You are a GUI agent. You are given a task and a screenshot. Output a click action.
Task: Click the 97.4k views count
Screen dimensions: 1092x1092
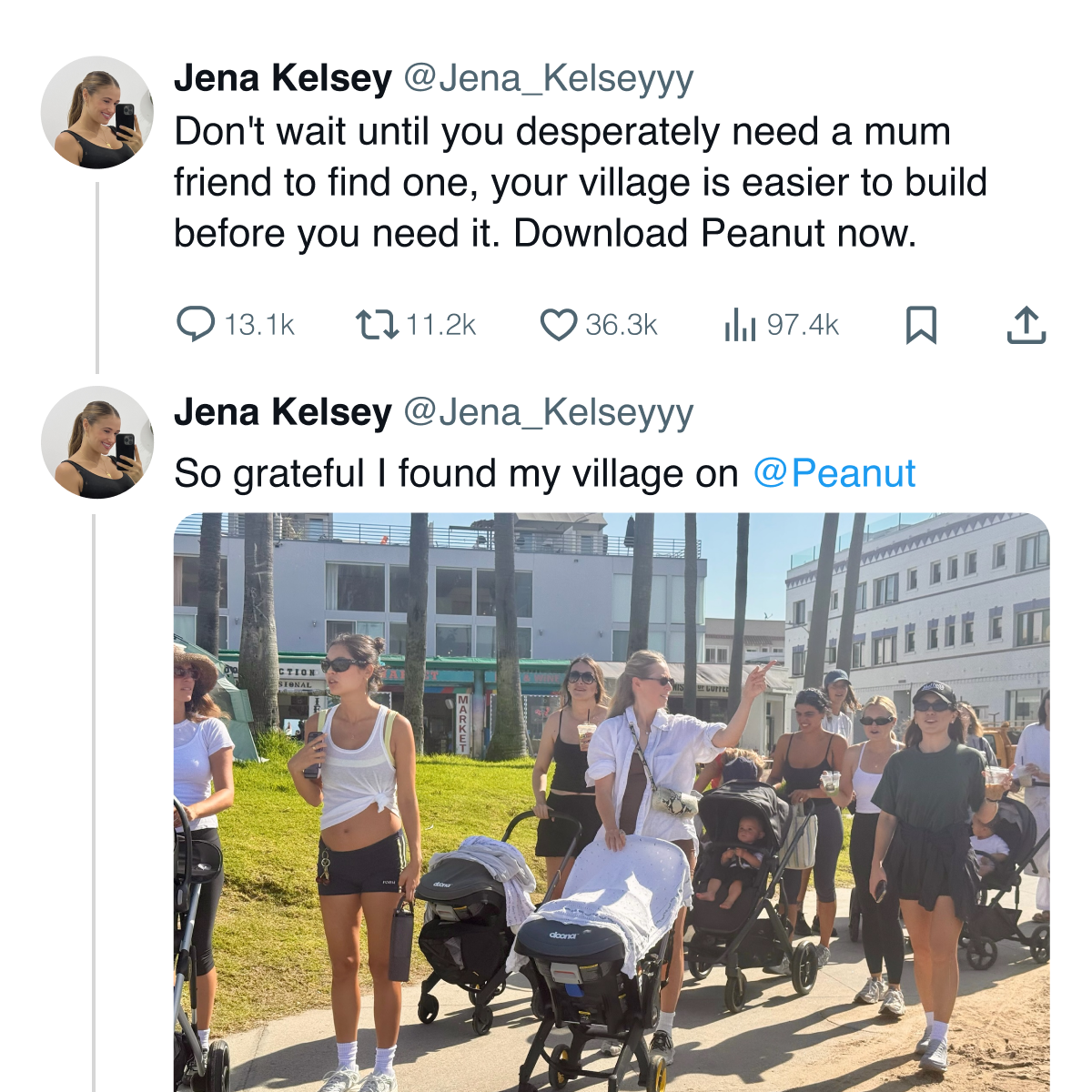(x=803, y=325)
